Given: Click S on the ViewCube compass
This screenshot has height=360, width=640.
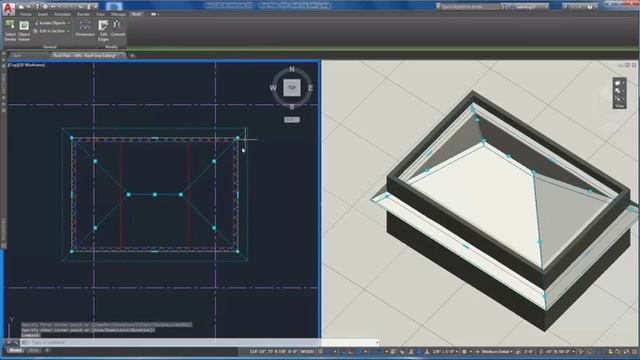Looking at the screenshot, I should pos(292,107).
